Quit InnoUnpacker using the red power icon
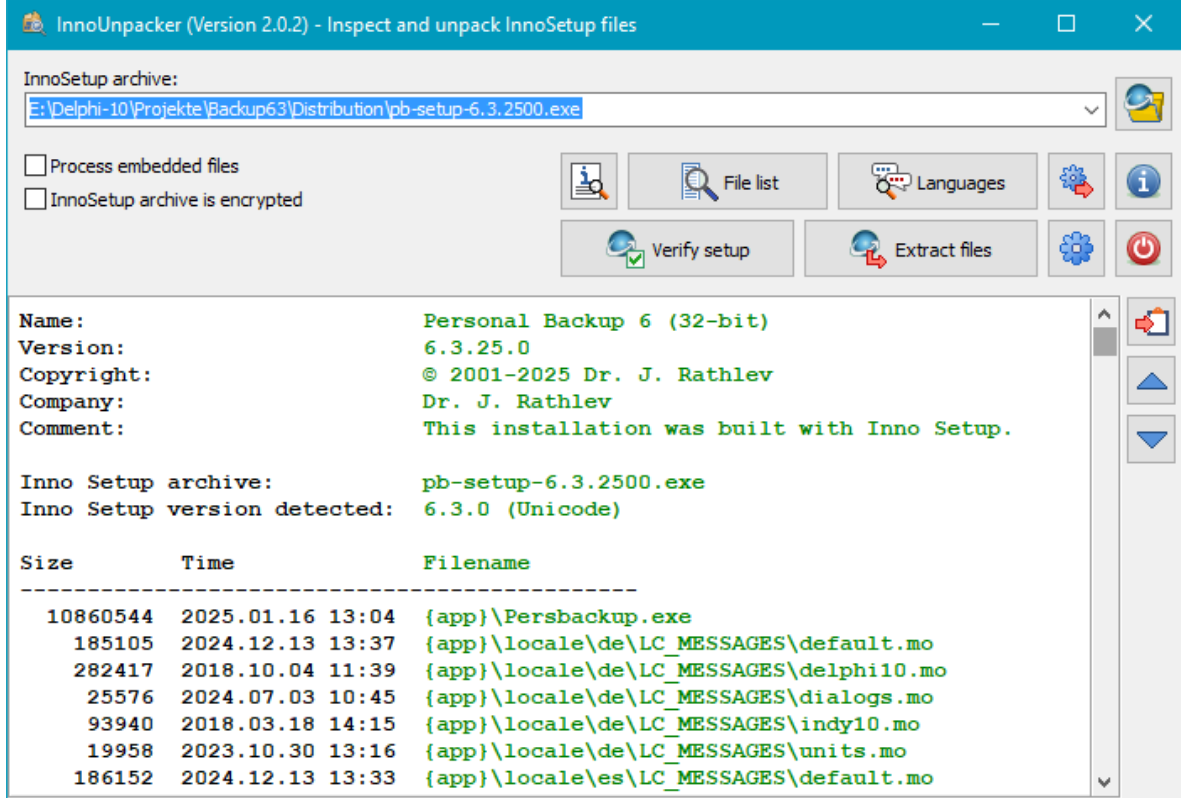 (1143, 248)
